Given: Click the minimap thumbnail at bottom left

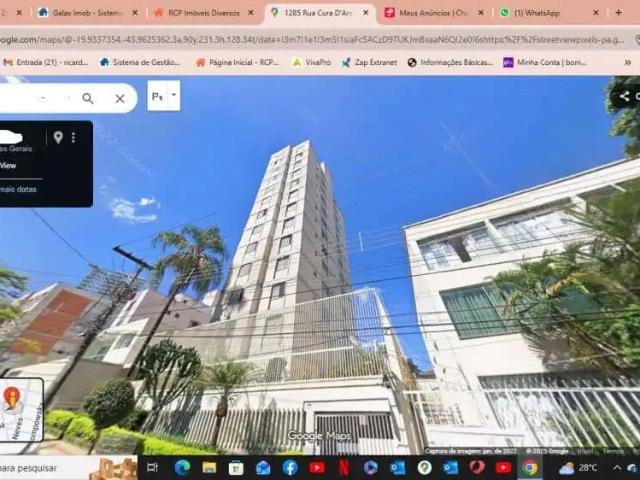Looking at the screenshot, I should tap(20, 408).
